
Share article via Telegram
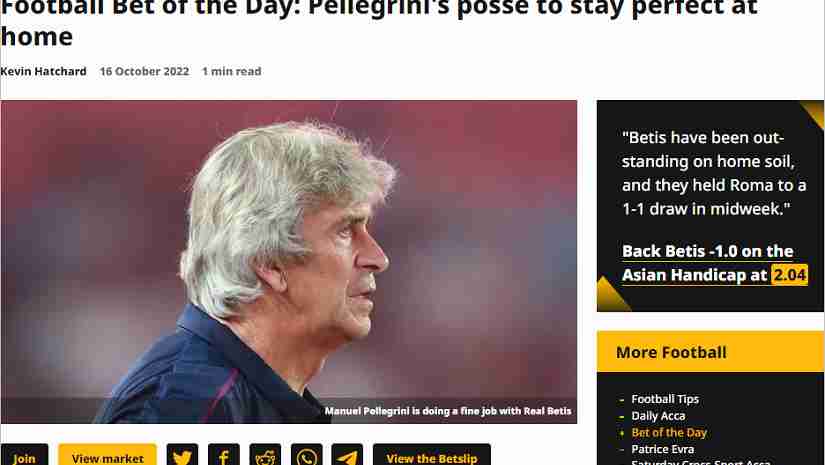(x=347, y=456)
